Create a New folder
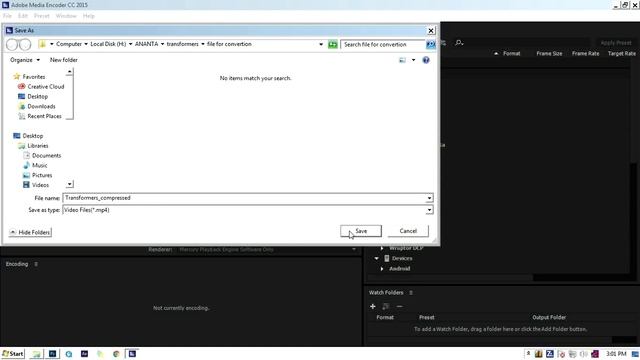This screenshot has height=360, width=640. (x=64, y=60)
